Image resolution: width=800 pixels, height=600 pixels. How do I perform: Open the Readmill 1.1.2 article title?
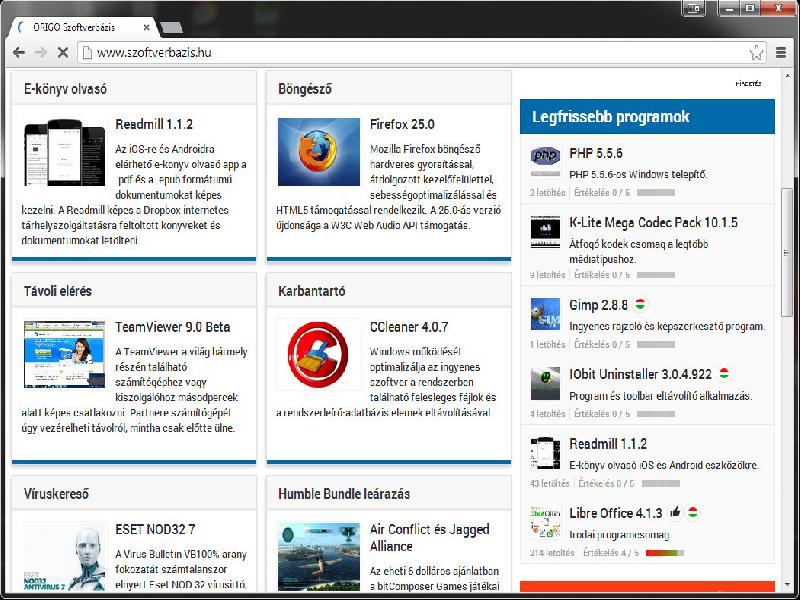pos(154,124)
